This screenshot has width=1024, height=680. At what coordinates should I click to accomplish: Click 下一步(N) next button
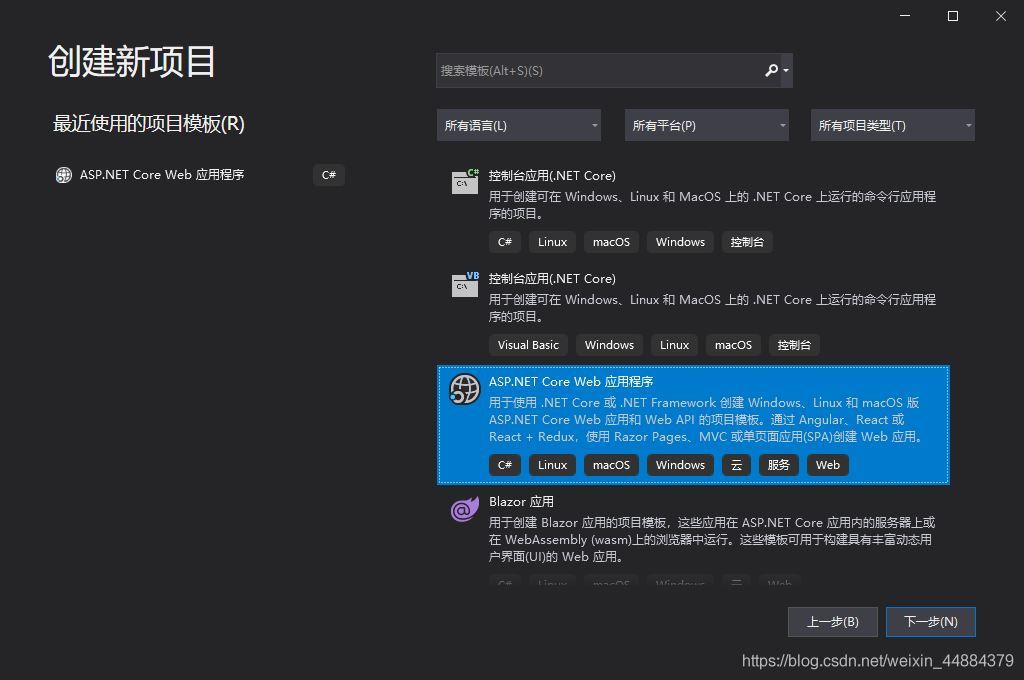pyautogui.click(x=931, y=622)
